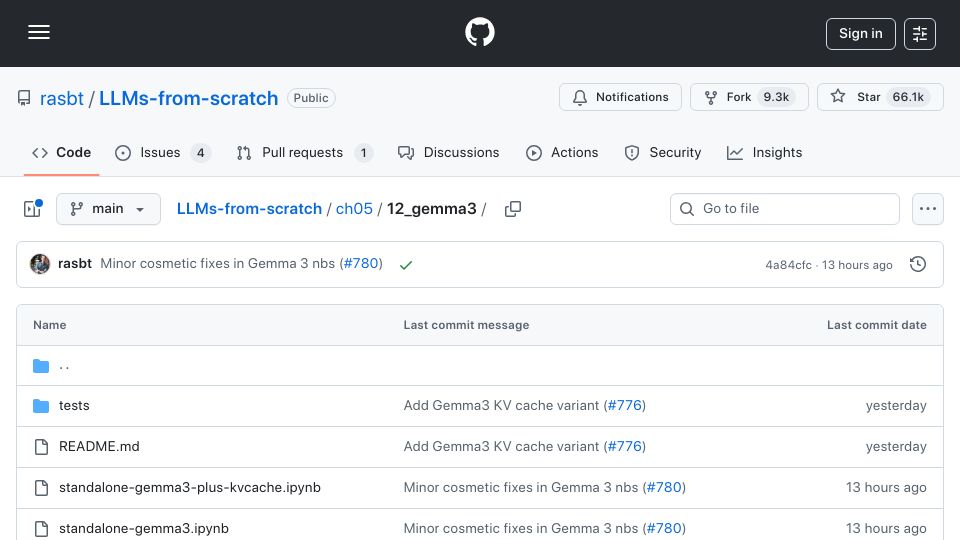Open latest commit message Minor cosmetic fixes
The width and height of the screenshot is (960, 540).
pos(217,263)
